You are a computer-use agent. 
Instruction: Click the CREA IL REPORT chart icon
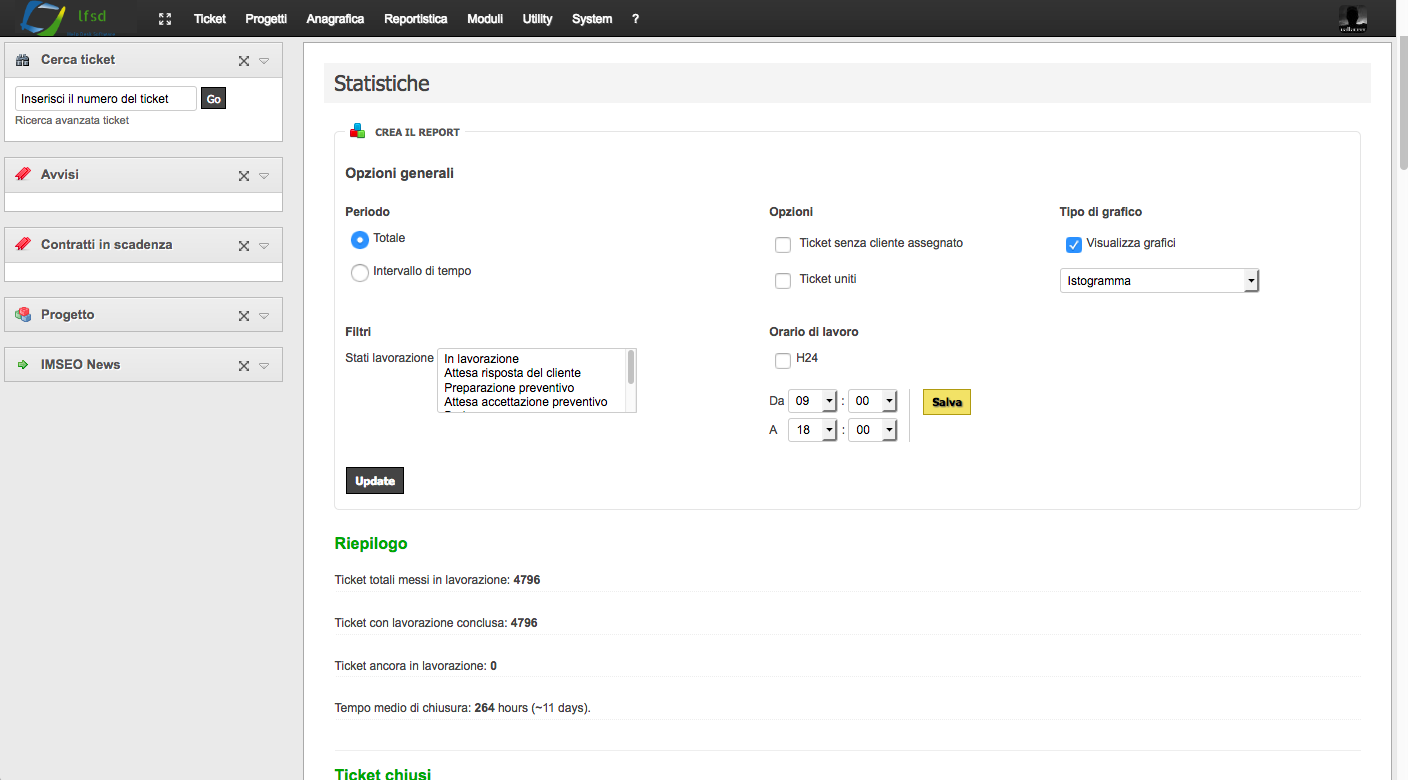[x=355, y=130]
